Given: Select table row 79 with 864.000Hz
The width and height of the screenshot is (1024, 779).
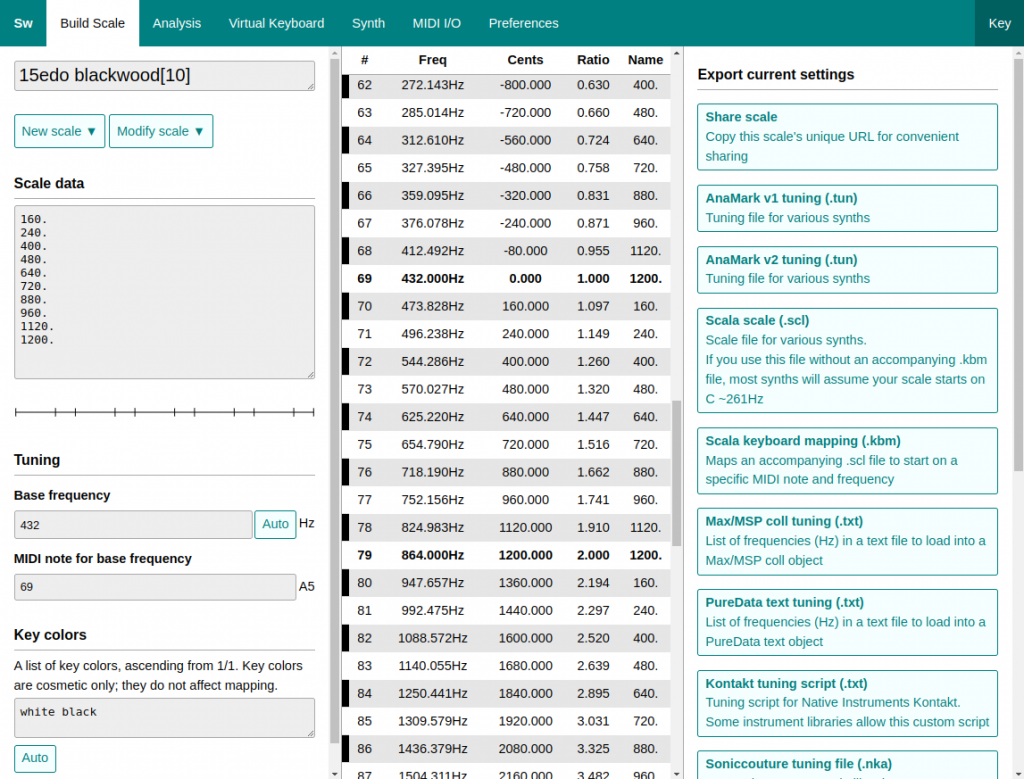Looking at the screenshot, I should [x=506, y=556].
